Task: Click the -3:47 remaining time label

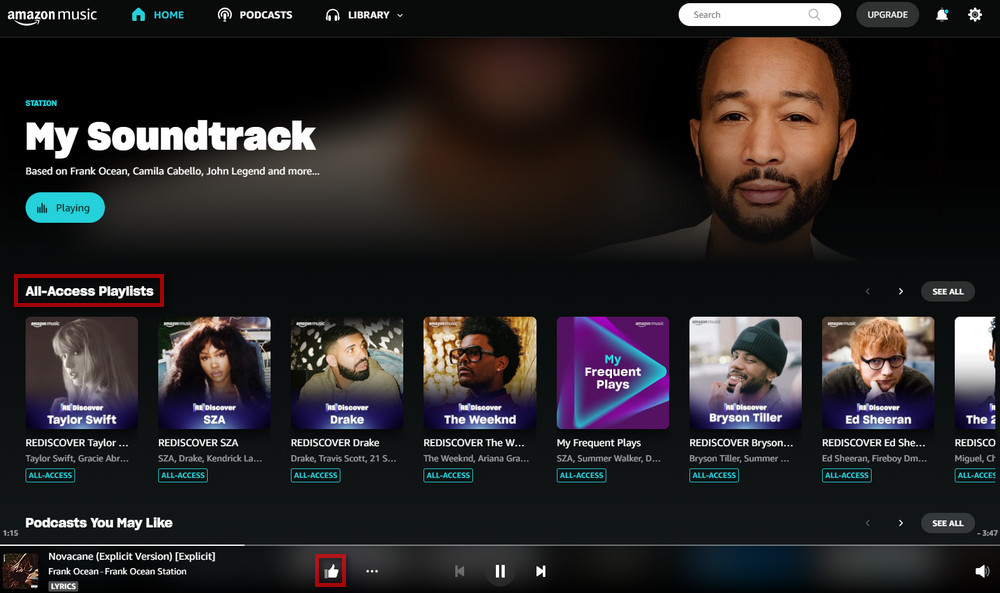Action: click(988, 533)
